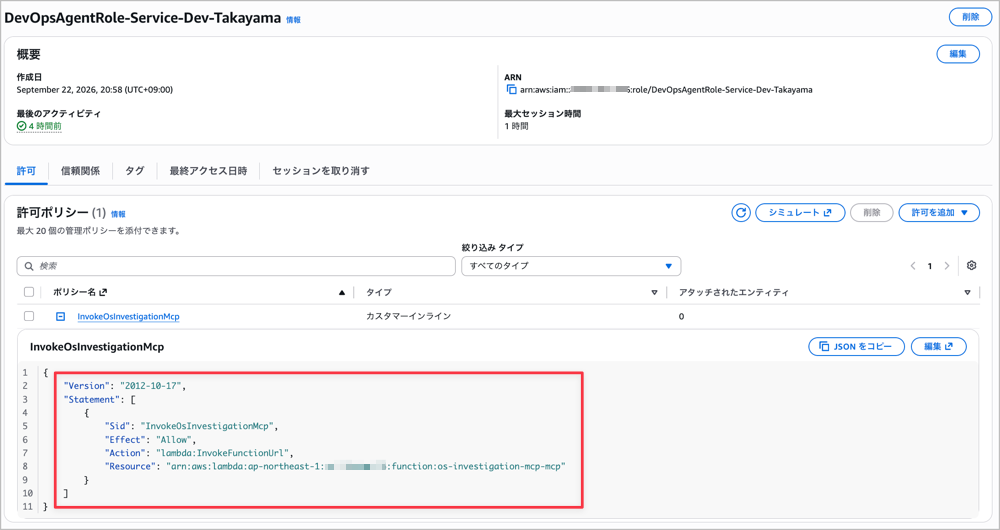1000x530 pixels.
Task: Open the タグ tab
Action: tap(135, 171)
